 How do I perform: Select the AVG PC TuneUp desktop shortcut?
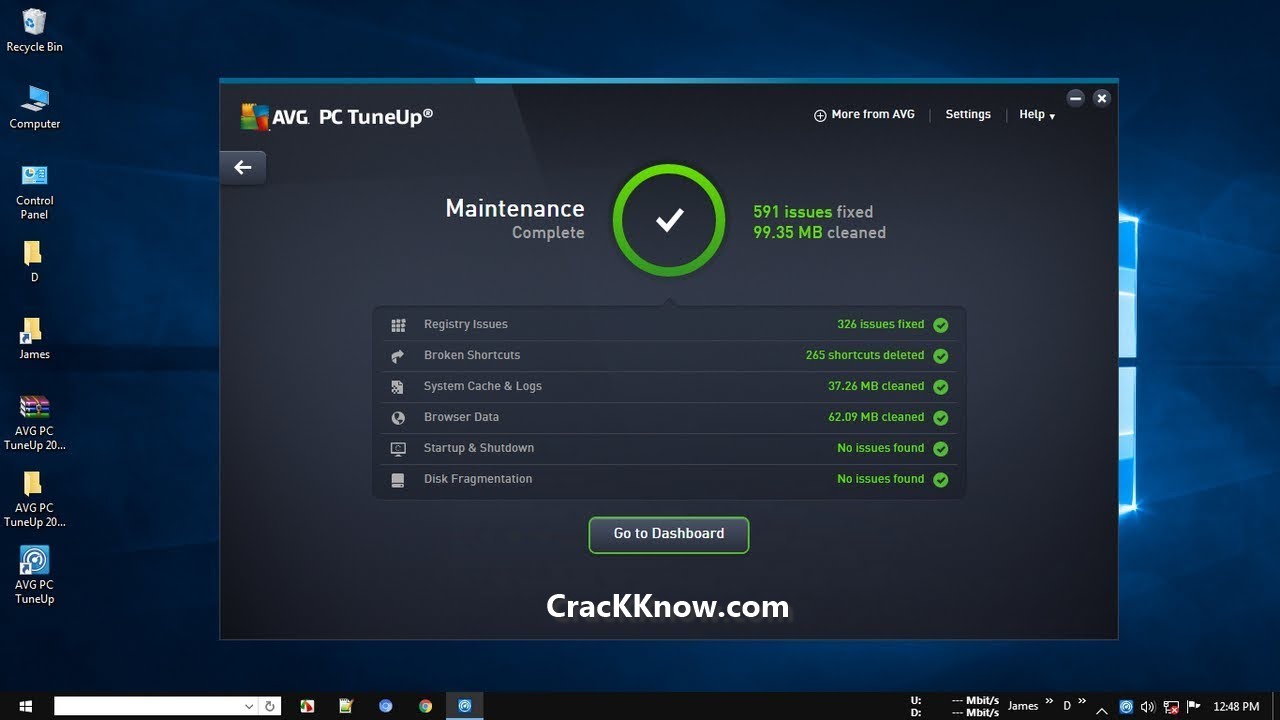tap(34, 575)
